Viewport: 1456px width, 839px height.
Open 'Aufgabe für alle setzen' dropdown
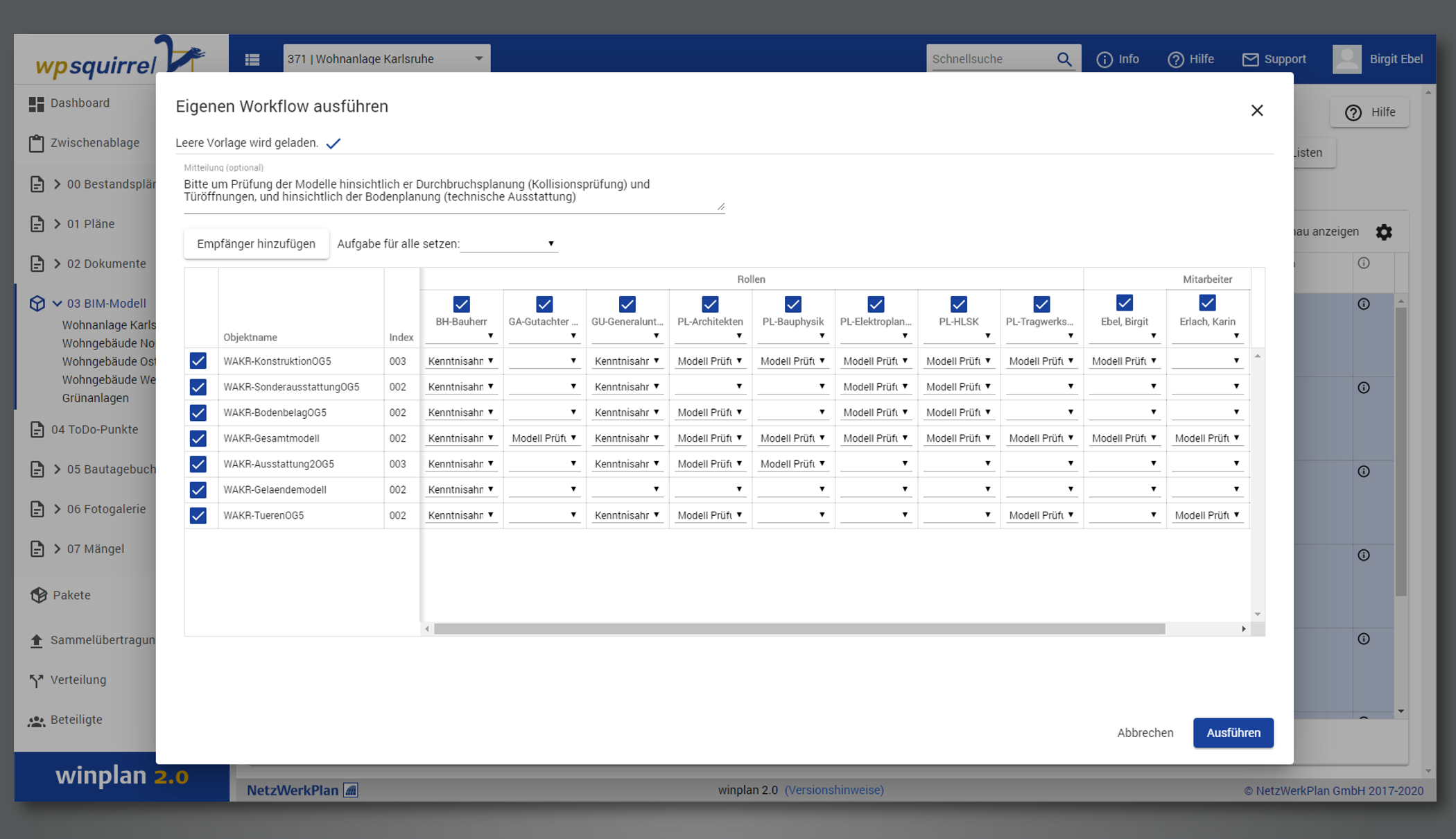pyautogui.click(x=509, y=244)
